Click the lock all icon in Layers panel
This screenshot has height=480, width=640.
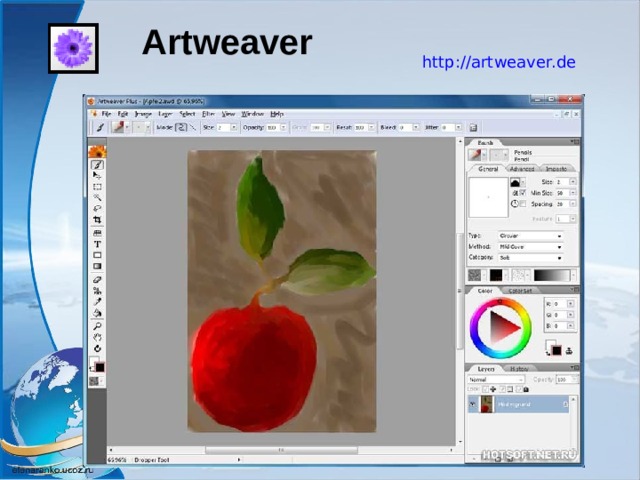(526, 390)
